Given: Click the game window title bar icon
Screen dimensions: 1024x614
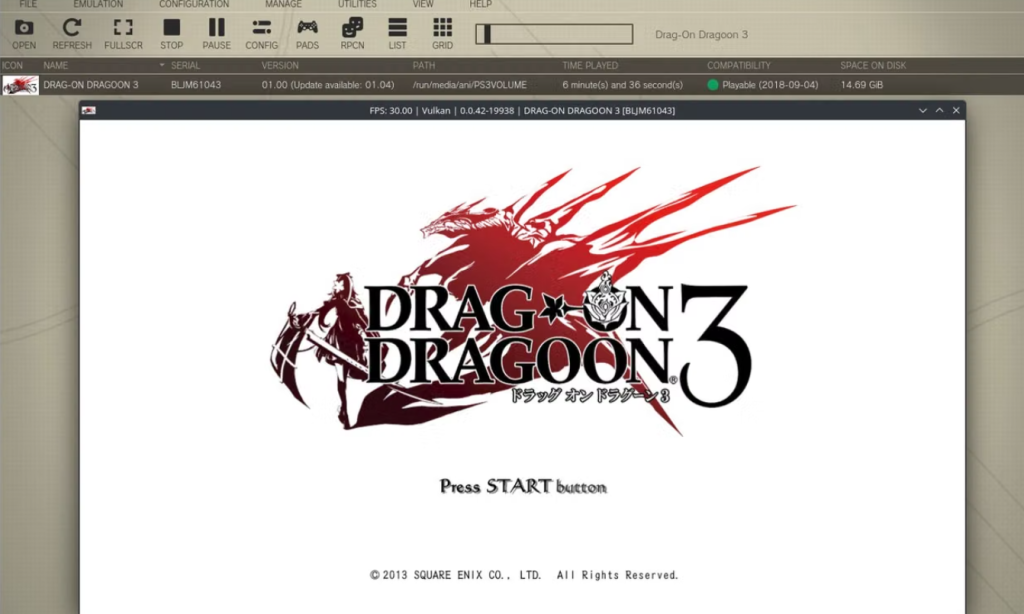Looking at the screenshot, I should point(89,110).
